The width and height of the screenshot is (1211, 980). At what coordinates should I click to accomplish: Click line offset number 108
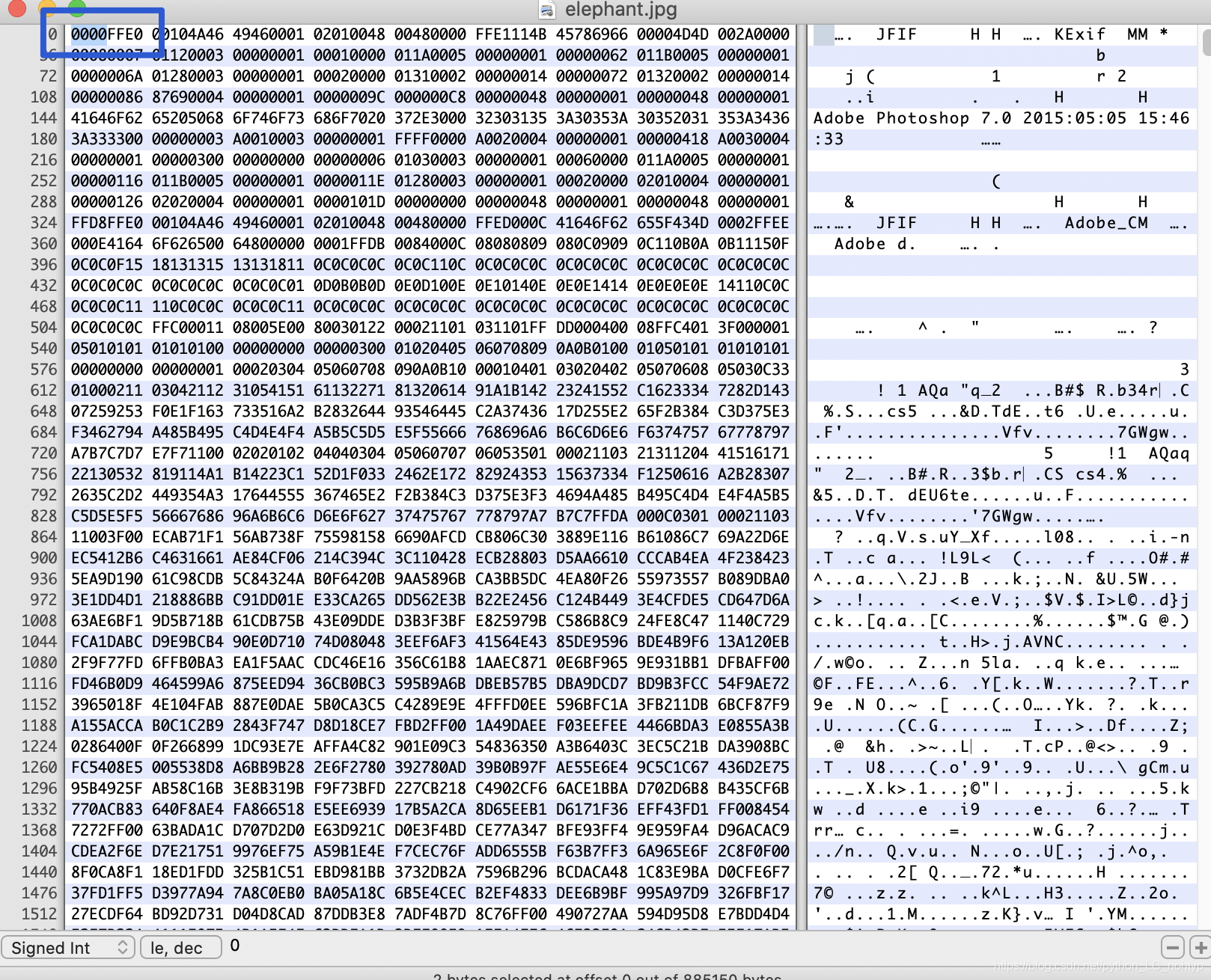43,97
